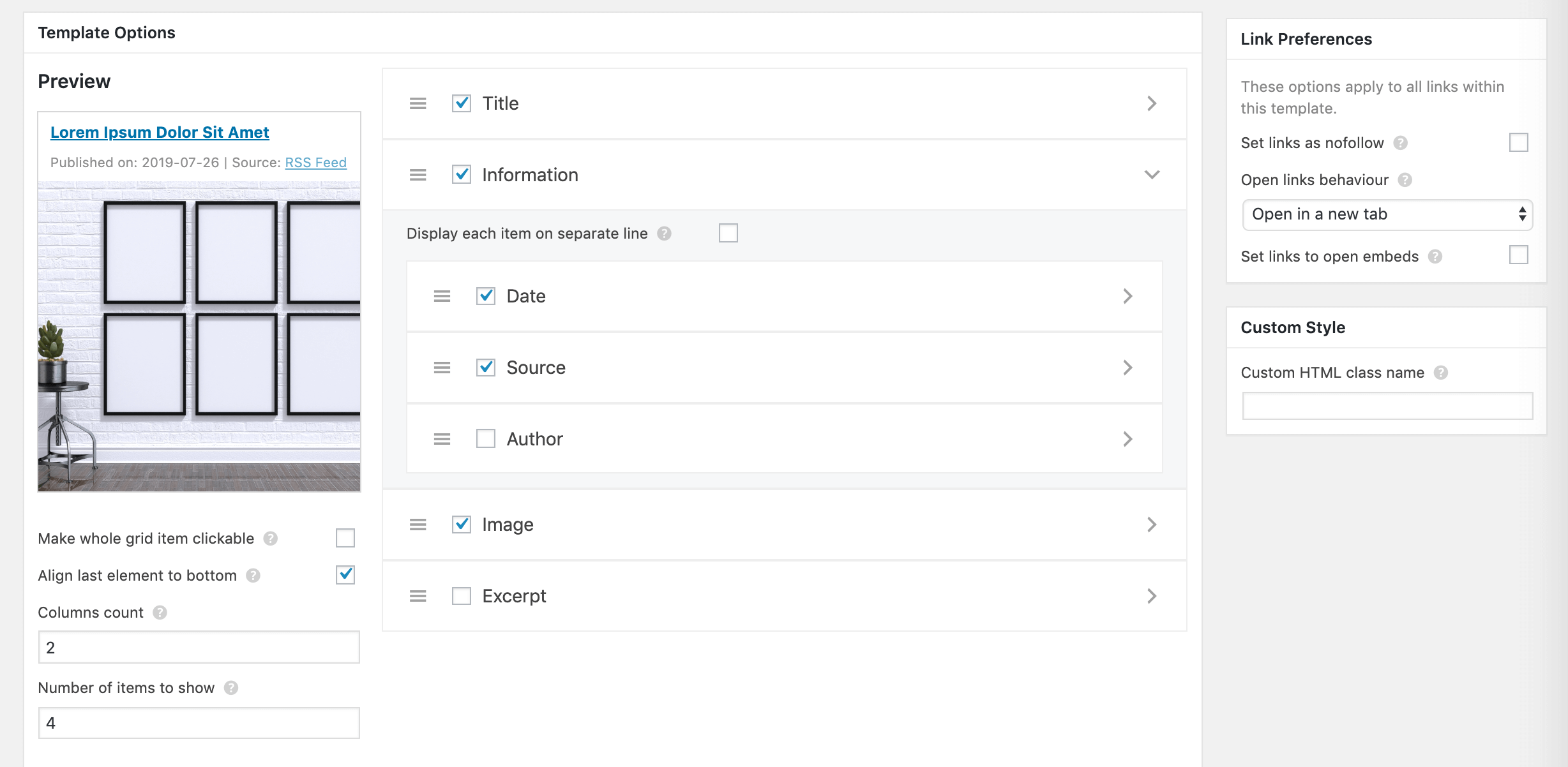
Task: Click the drag handle beside Date
Action: tap(442, 296)
